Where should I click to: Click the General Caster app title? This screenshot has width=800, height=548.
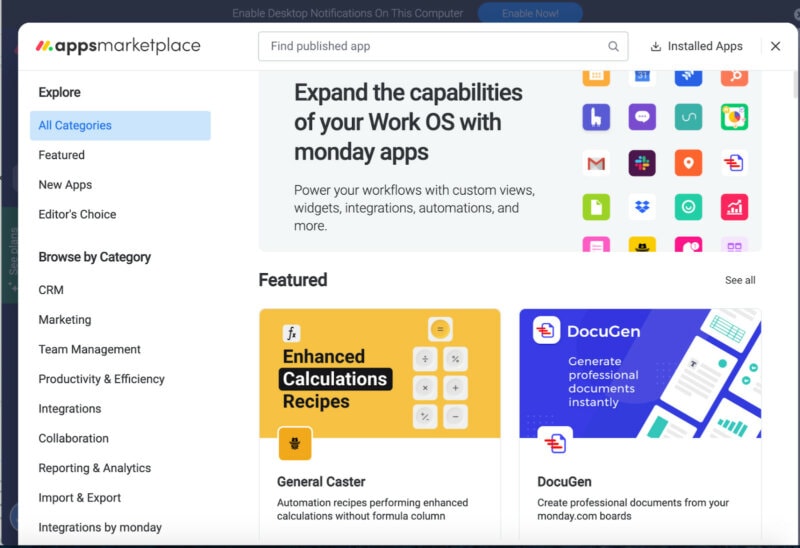pyautogui.click(x=321, y=482)
